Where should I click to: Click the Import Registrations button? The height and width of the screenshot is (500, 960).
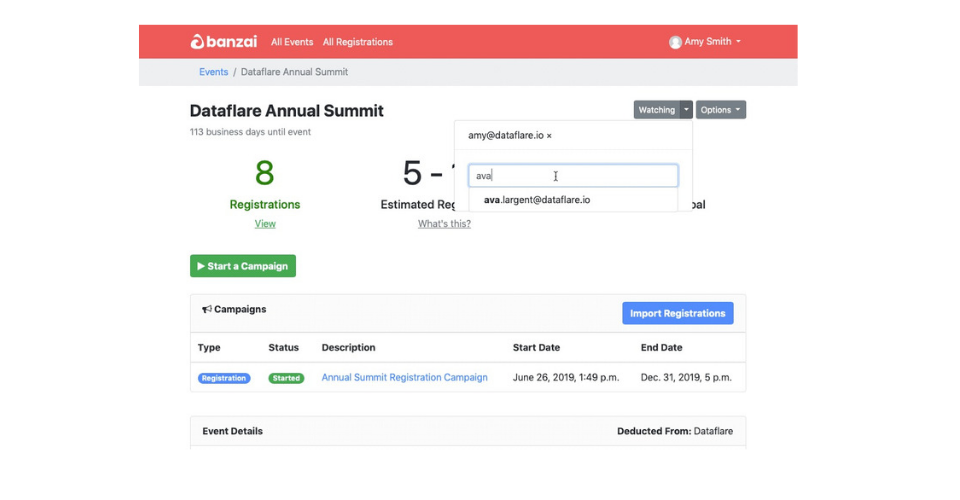tap(677, 313)
